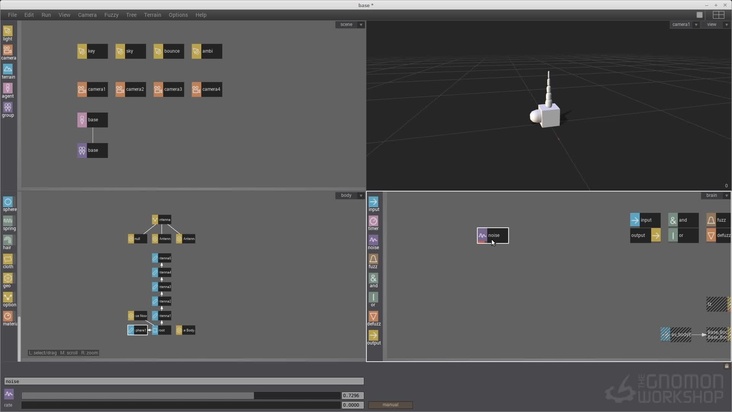732x412 pixels.
Task: Click the noise value slider bar
Action: coord(181,396)
